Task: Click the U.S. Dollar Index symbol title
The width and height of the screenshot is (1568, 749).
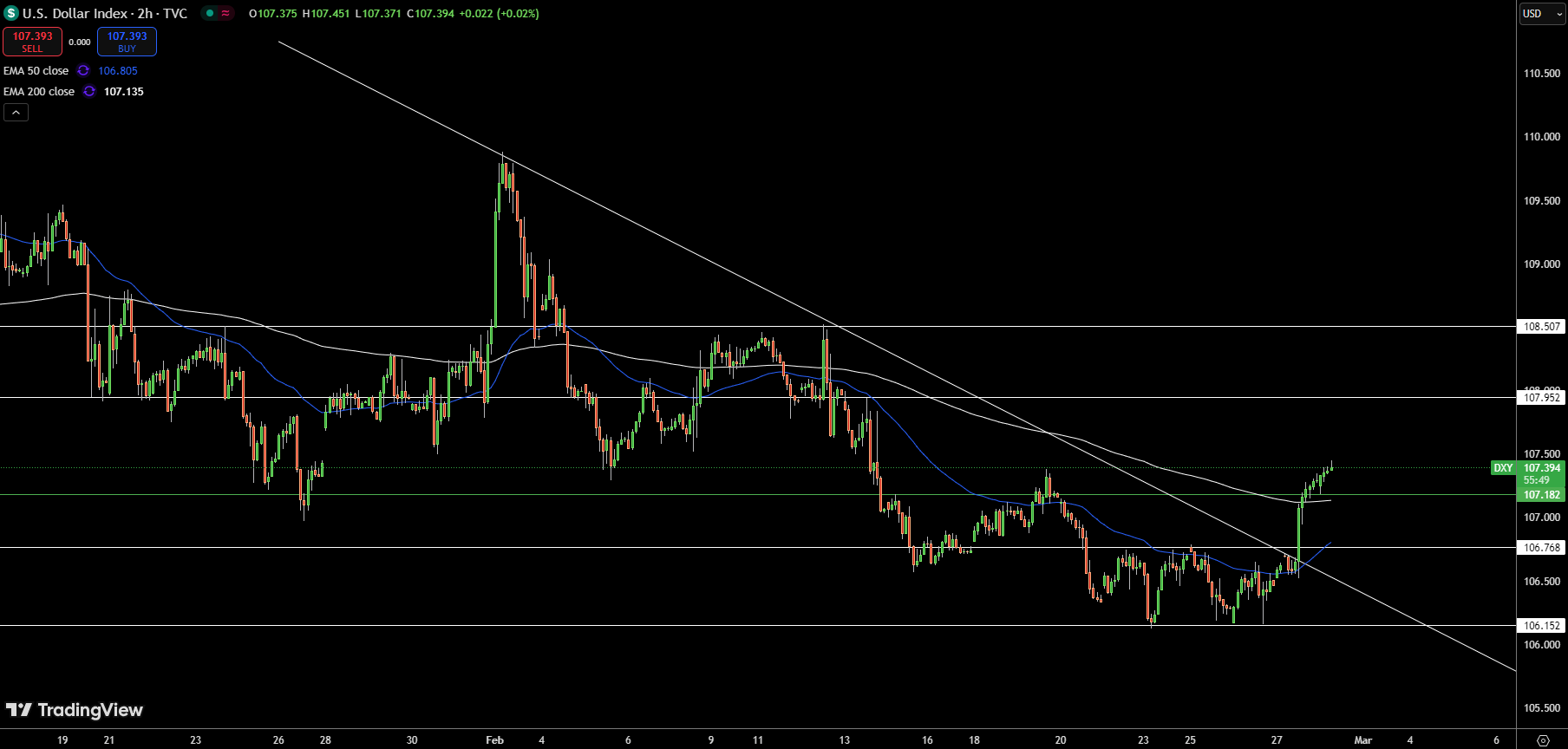Action: [x=105, y=14]
